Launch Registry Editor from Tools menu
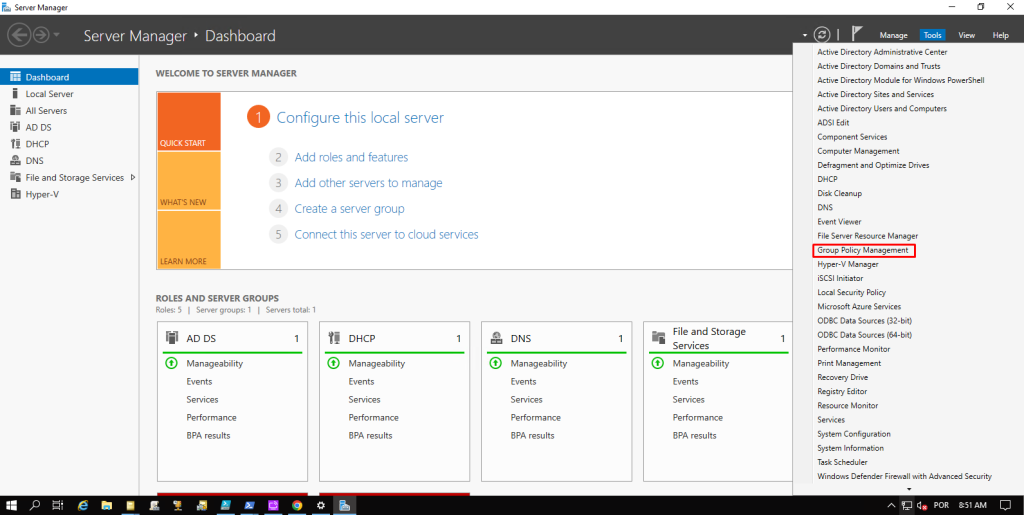 click(x=842, y=392)
